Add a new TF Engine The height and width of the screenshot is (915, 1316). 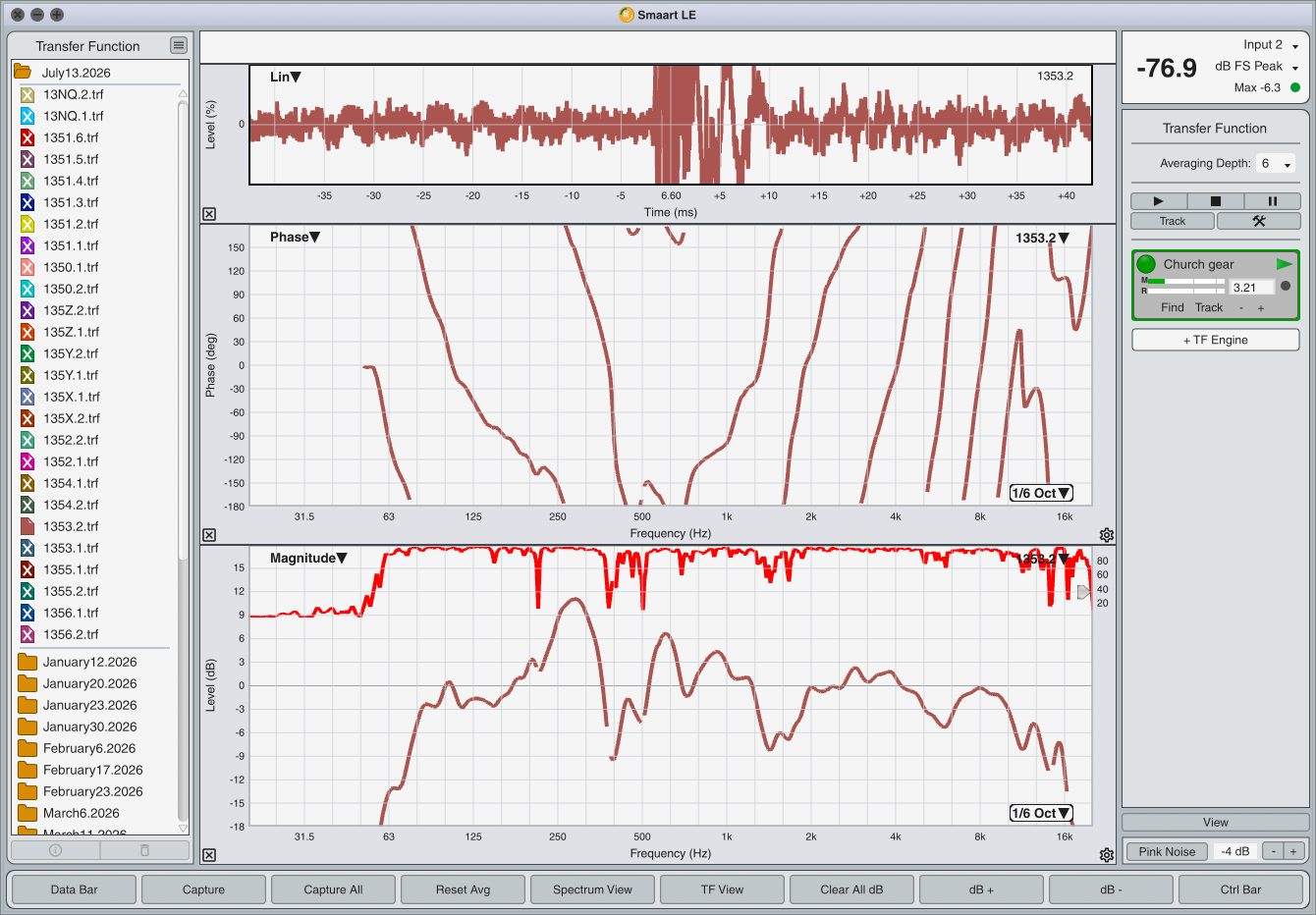point(1216,340)
